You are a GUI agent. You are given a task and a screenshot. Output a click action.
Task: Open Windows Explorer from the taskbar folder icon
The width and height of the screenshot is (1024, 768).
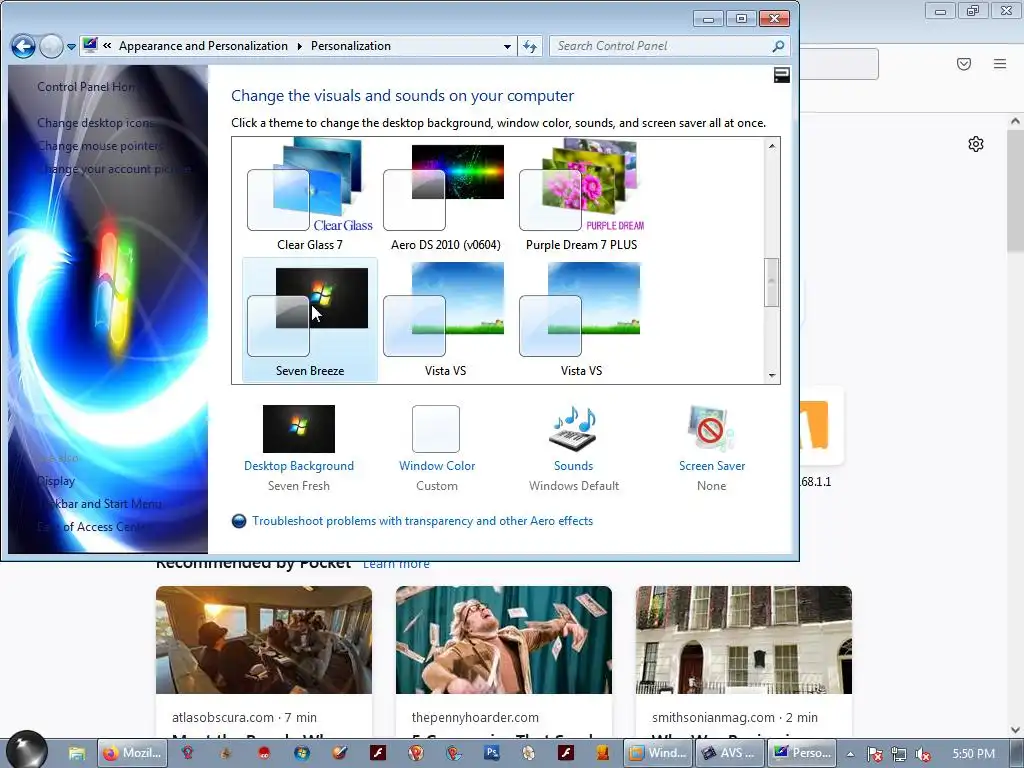77,753
